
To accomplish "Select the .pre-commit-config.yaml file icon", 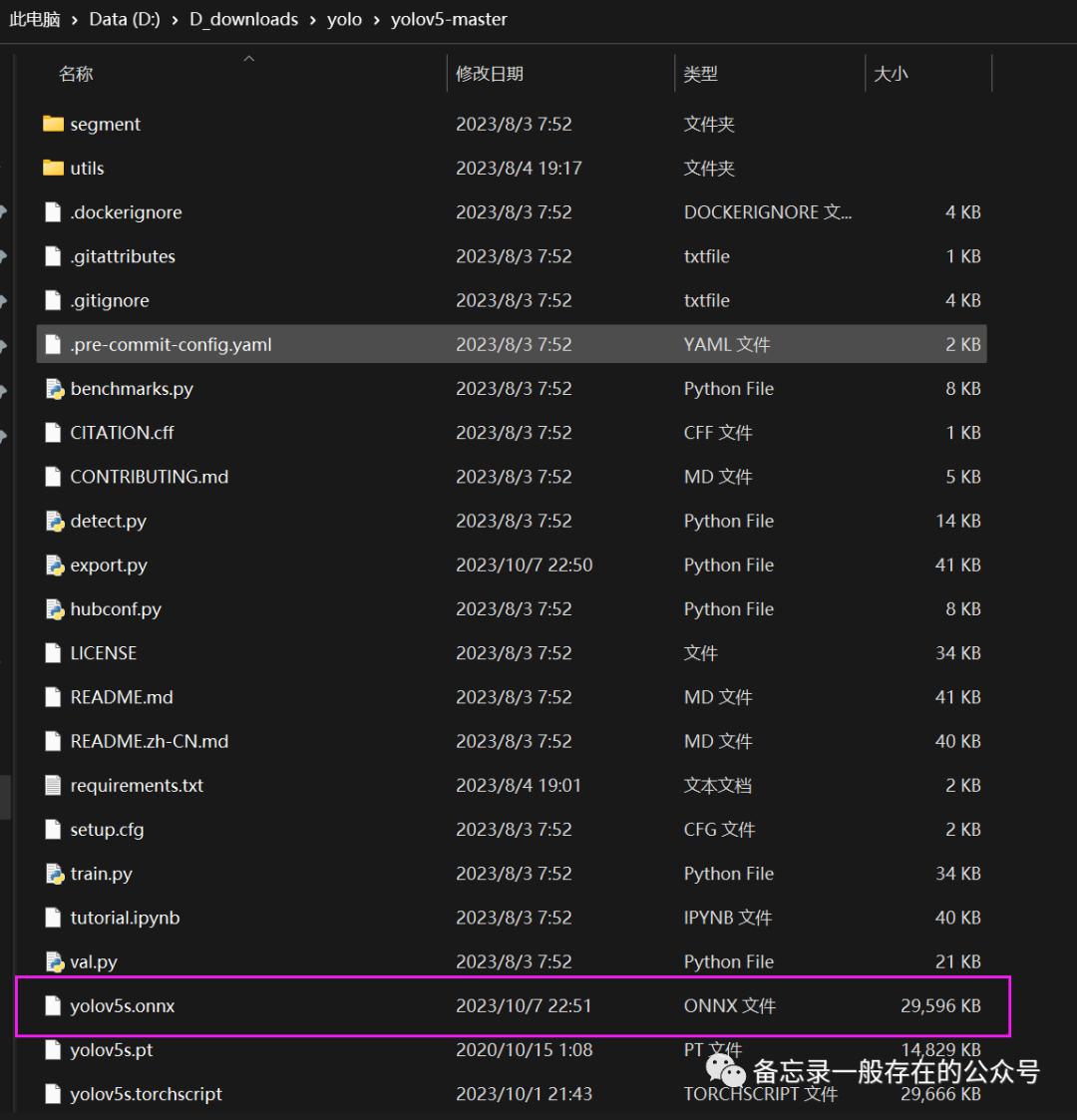I will tap(53, 344).
